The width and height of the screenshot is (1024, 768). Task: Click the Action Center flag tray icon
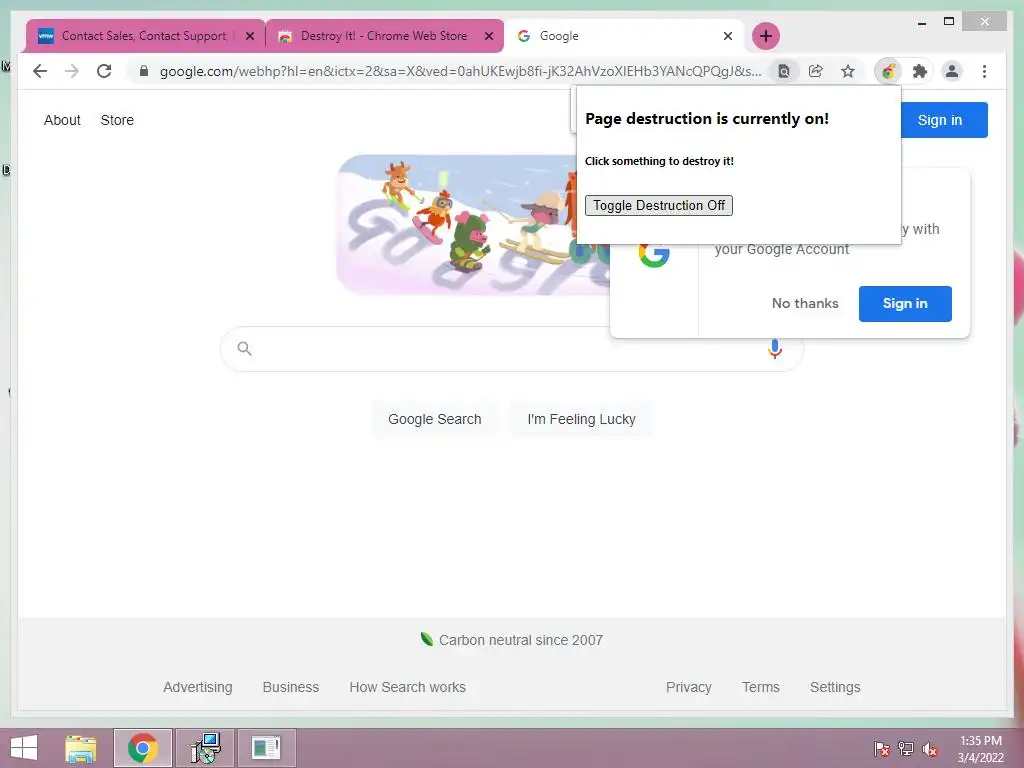point(882,749)
